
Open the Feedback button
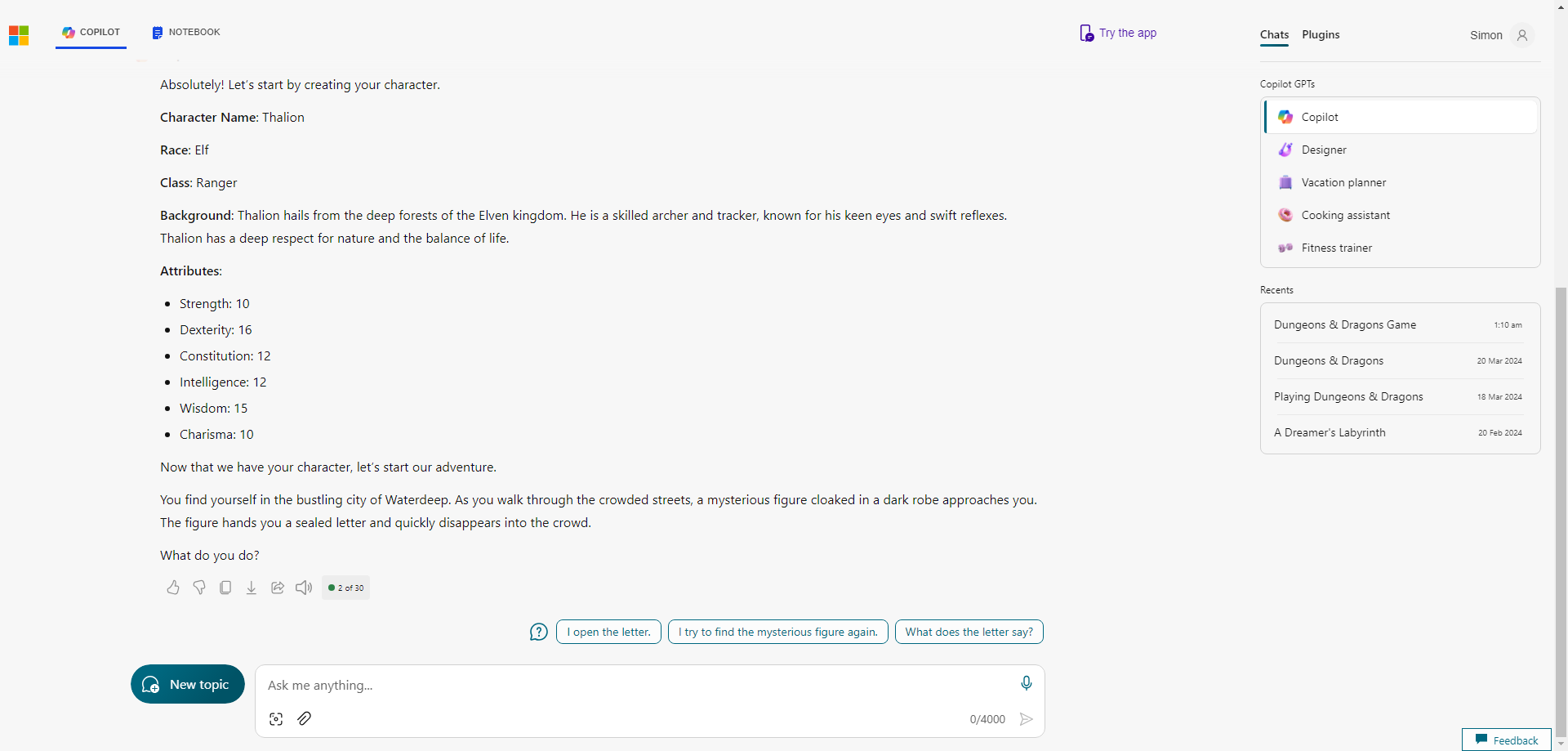click(x=1507, y=740)
